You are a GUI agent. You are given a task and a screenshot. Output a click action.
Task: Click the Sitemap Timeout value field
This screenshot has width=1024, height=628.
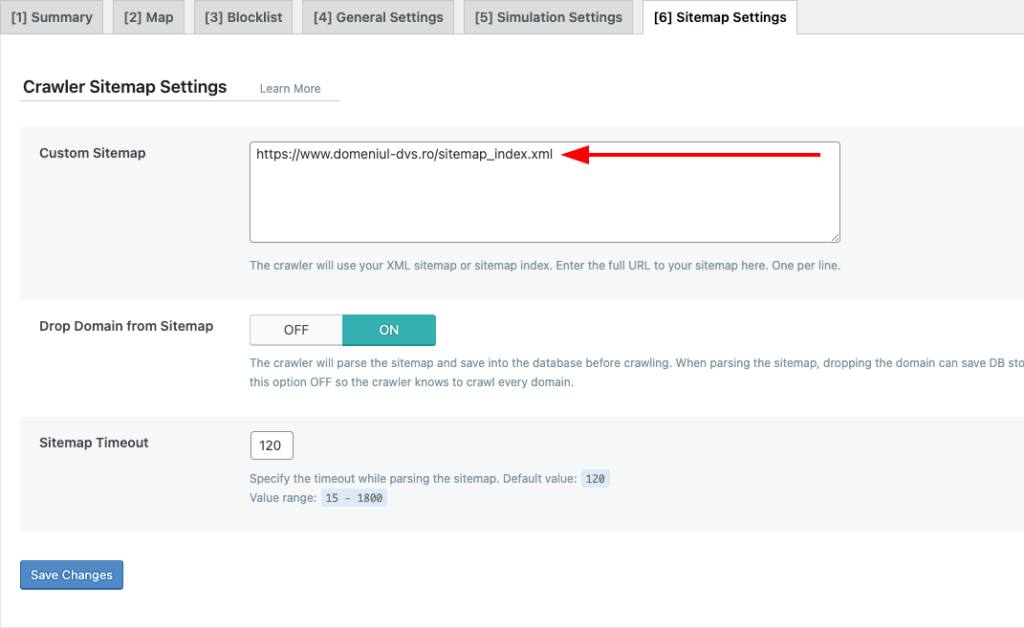tap(271, 445)
